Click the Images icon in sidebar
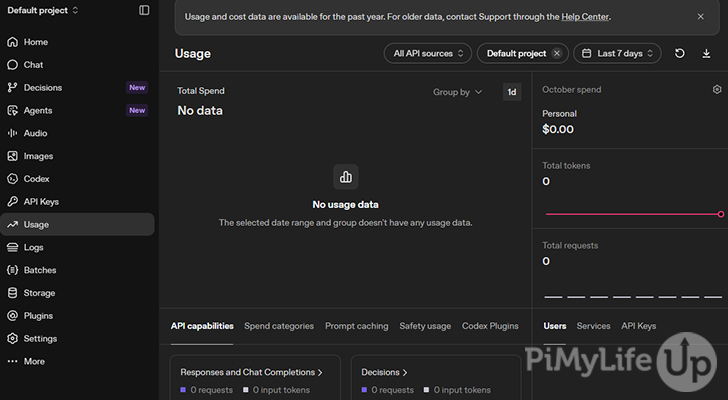 13,156
